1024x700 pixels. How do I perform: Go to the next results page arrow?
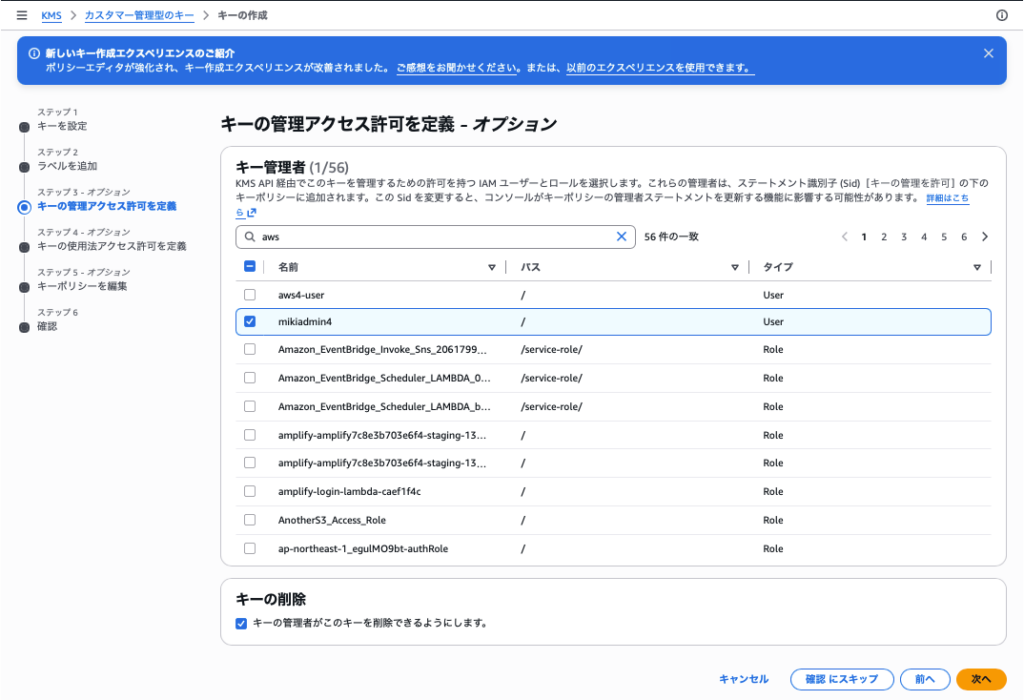click(x=985, y=236)
